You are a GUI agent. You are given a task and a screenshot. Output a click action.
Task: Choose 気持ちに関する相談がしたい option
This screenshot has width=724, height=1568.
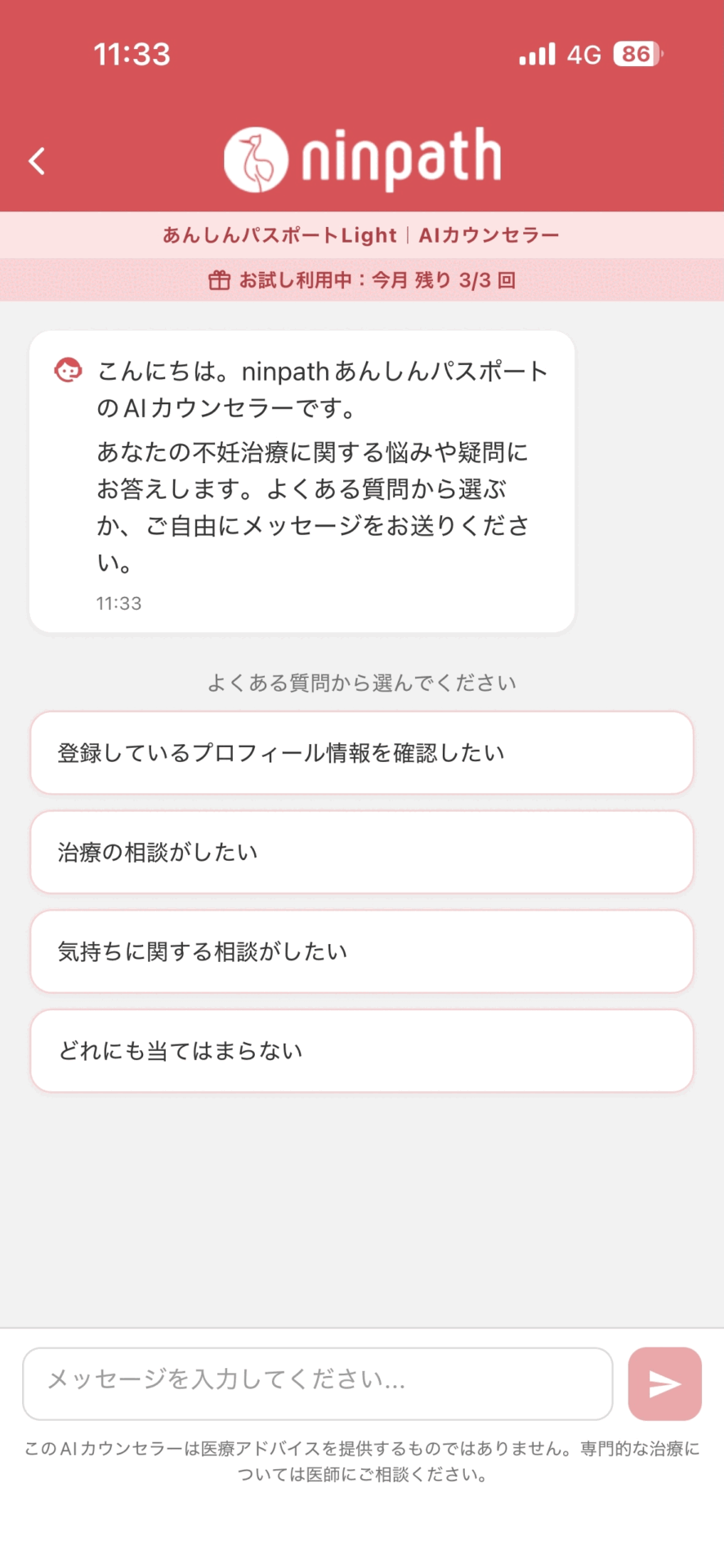tap(362, 951)
